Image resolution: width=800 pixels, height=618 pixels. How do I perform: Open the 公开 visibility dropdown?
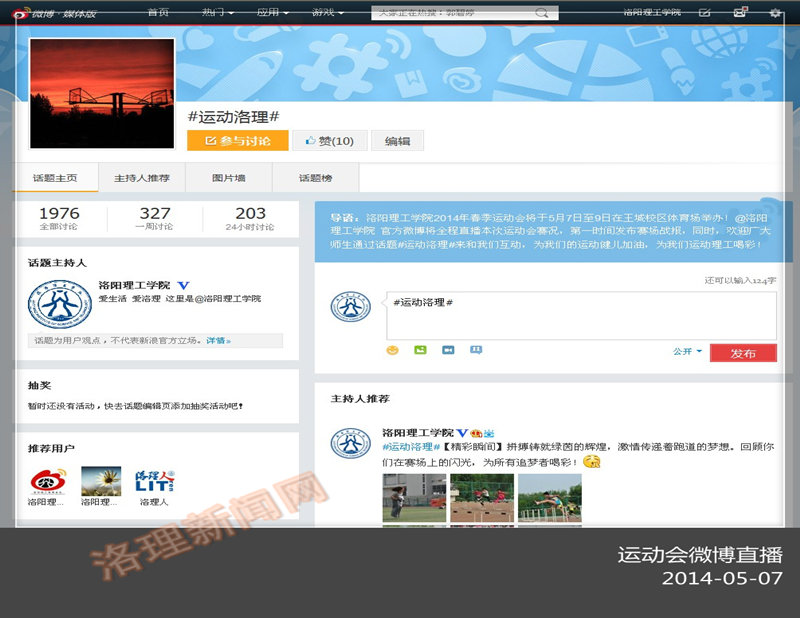click(687, 352)
